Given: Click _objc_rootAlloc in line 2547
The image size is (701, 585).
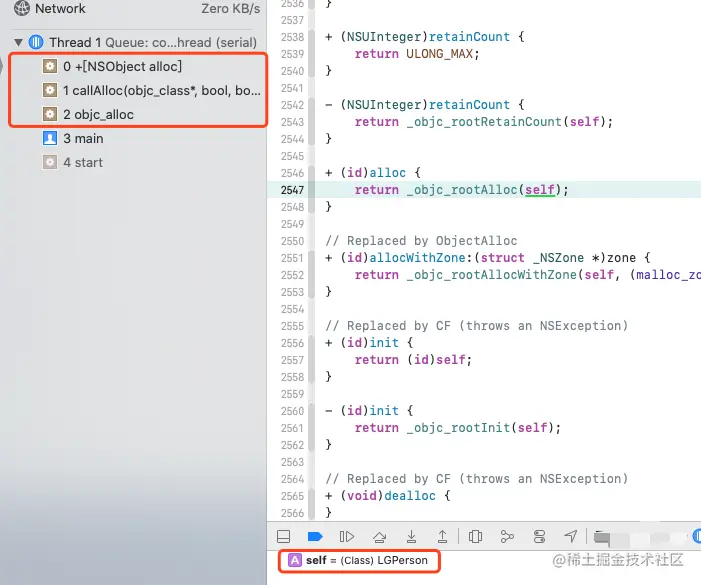Looking at the screenshot, I should pyautogui.click(x=462, y=190).
